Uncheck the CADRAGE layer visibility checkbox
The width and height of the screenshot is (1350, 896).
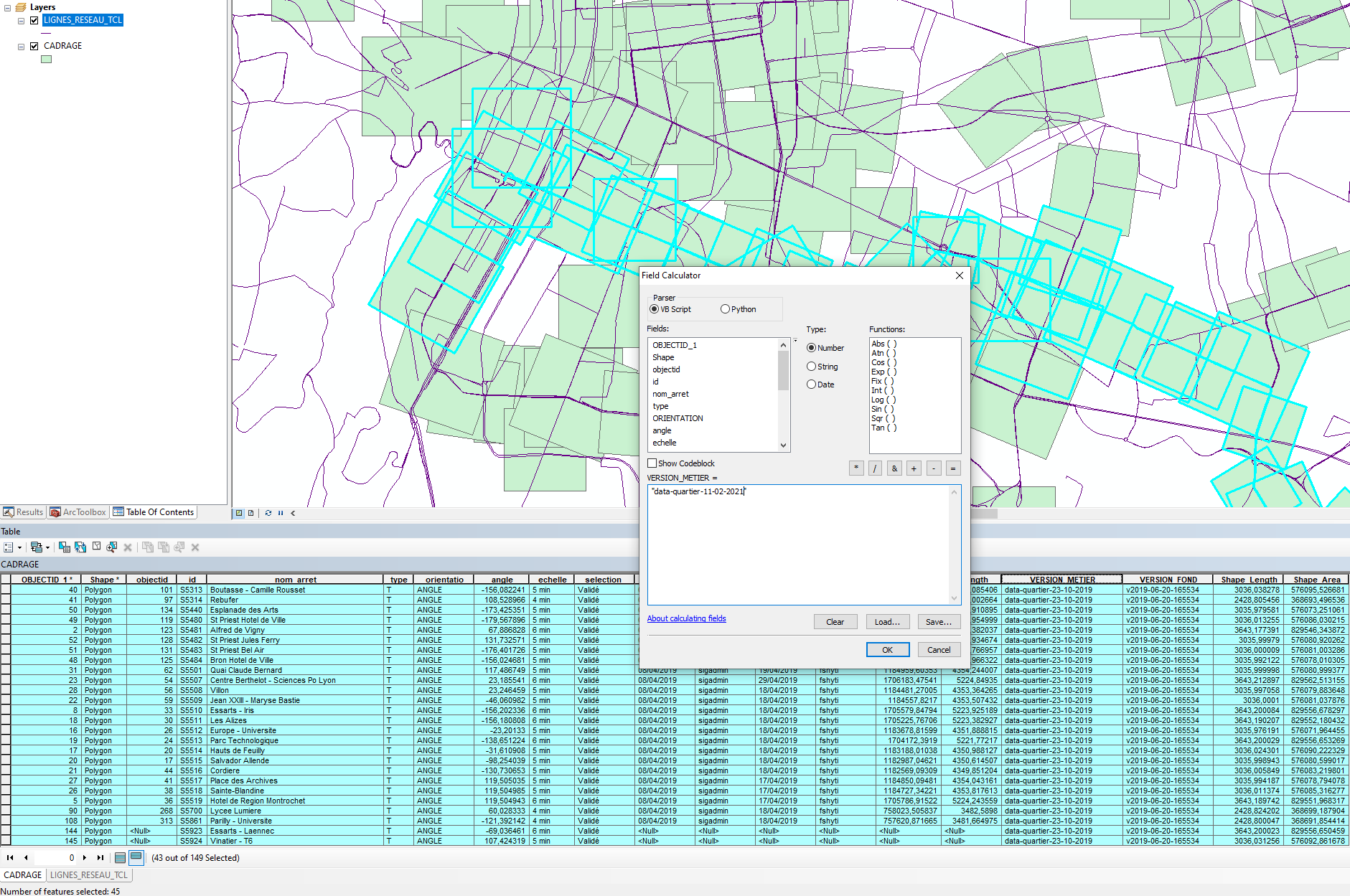(34, 46)
